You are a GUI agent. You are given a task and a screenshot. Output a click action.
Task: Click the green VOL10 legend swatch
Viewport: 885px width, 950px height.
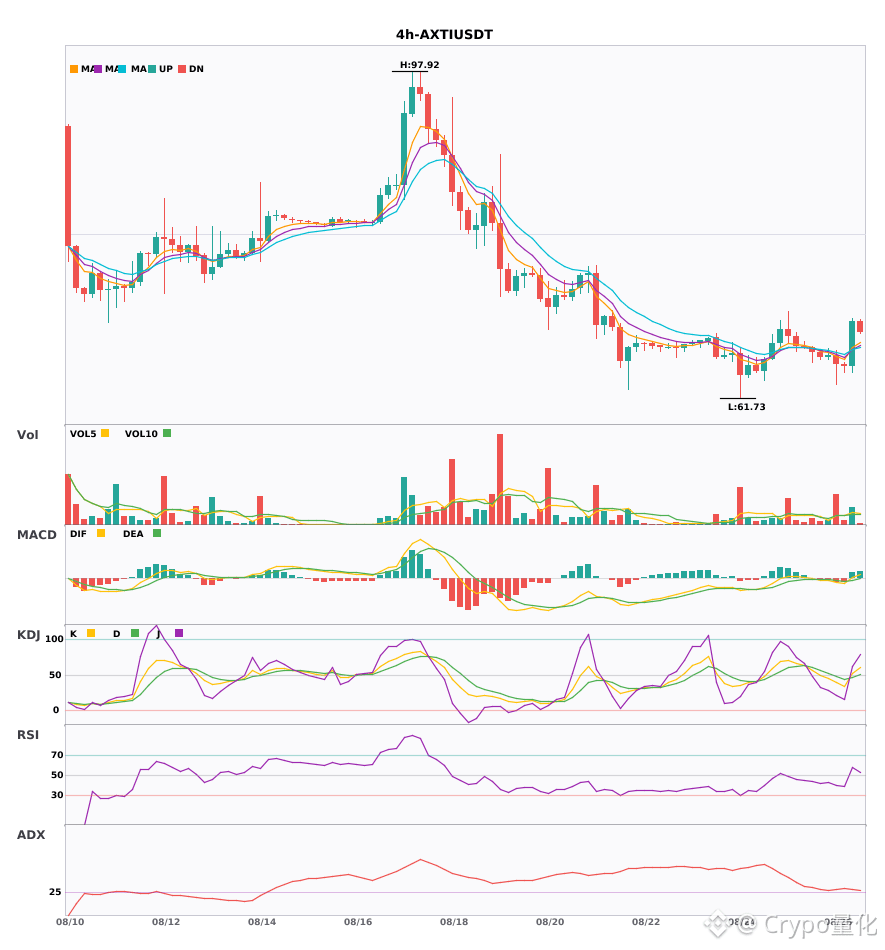[x=167, y=433]
